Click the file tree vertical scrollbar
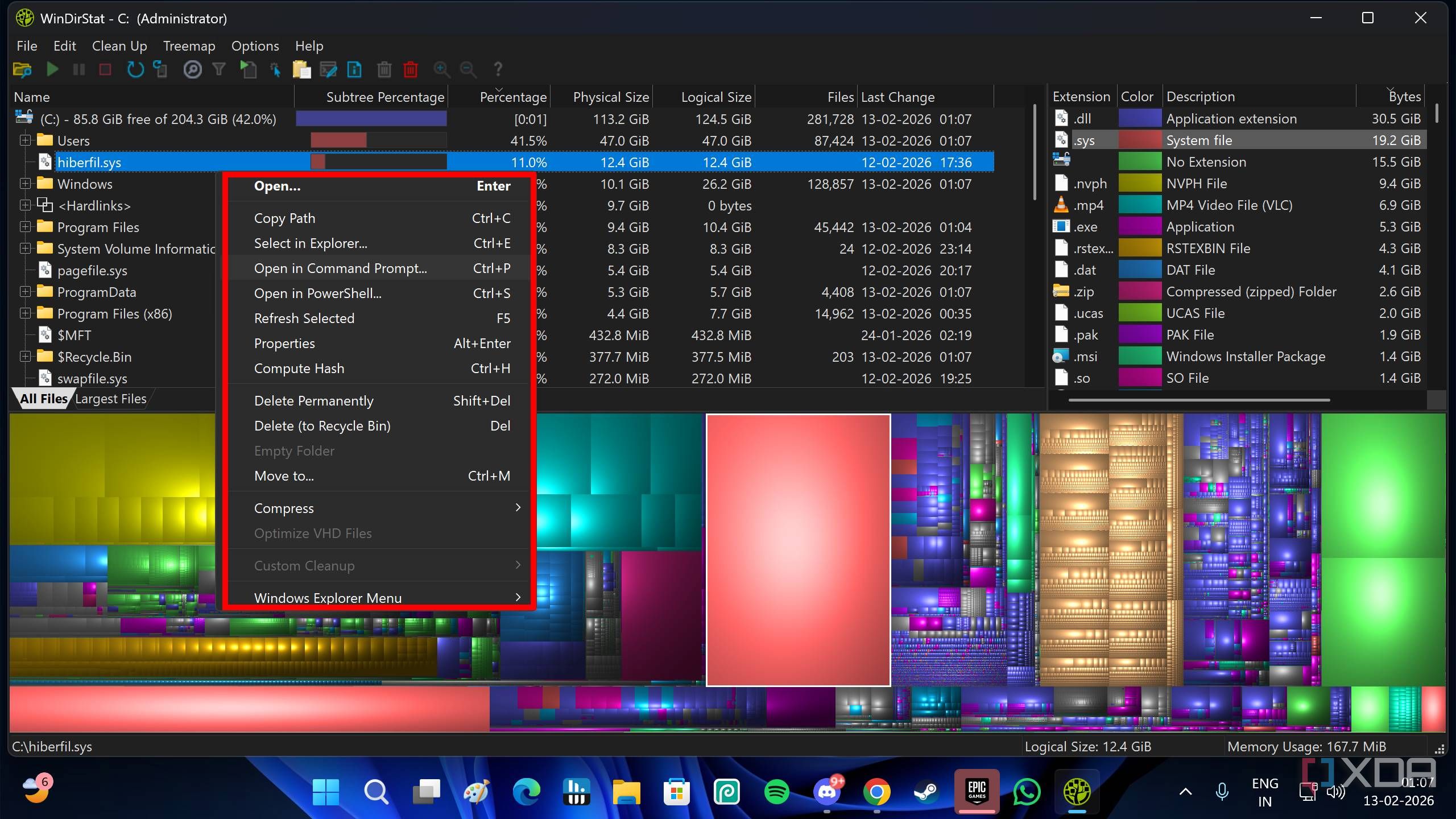1456x819 pixels. click(x=1035, y=152)
